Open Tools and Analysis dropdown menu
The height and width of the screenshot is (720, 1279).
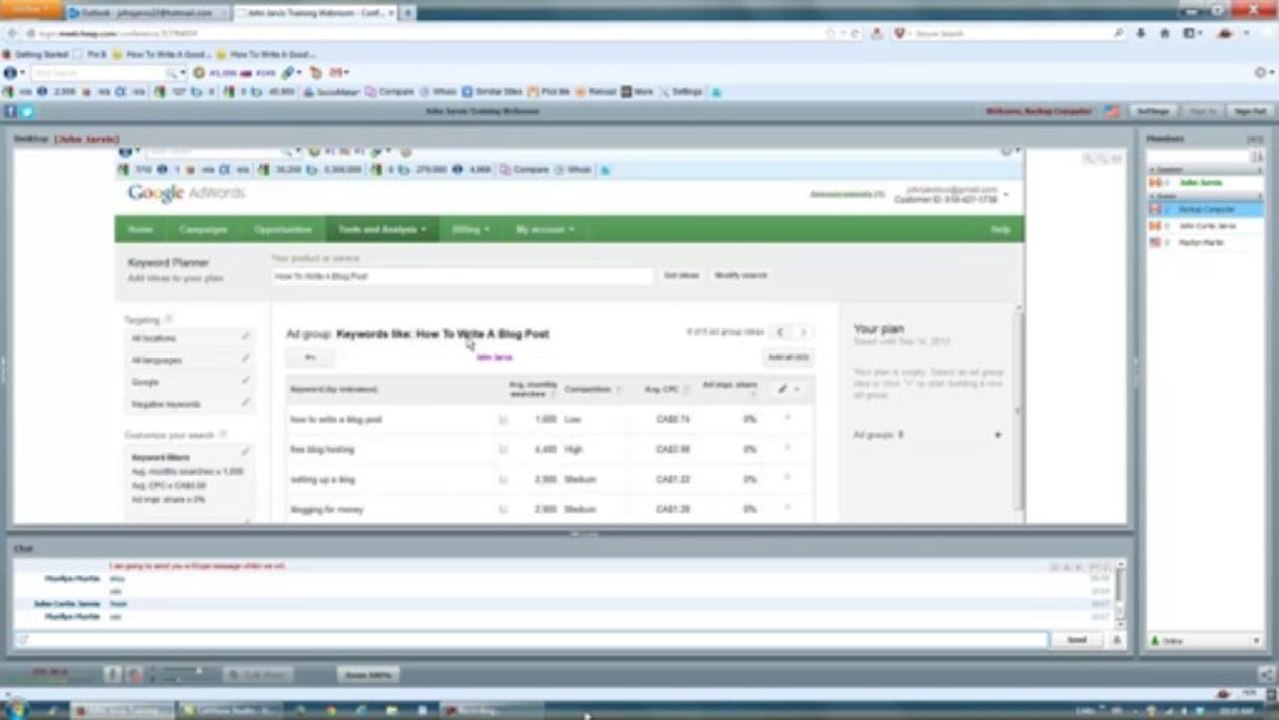(381, 229)
